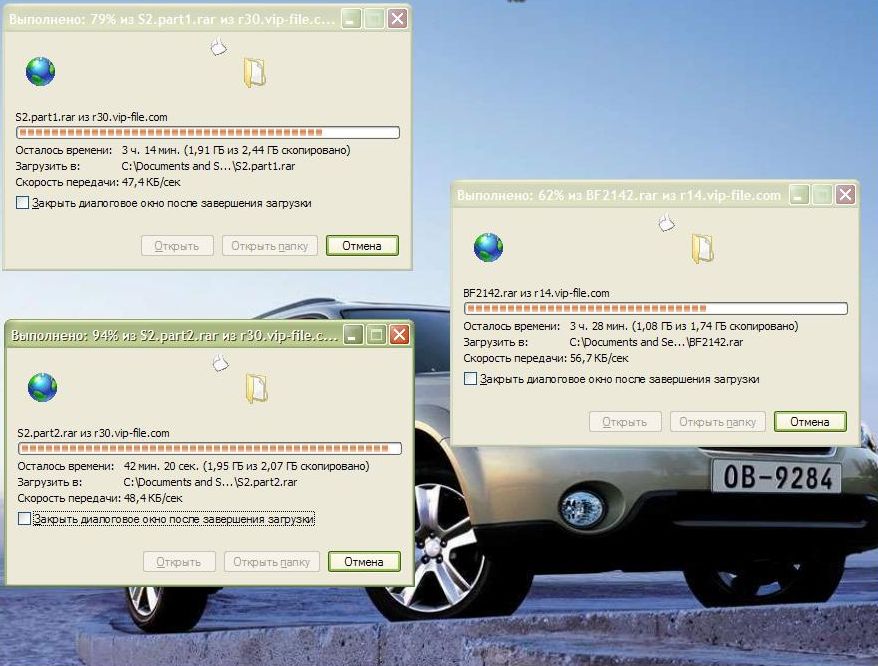
Task: Click the globe icon in the S2.part1.rar download dialog
Action: tap(40, 71)
